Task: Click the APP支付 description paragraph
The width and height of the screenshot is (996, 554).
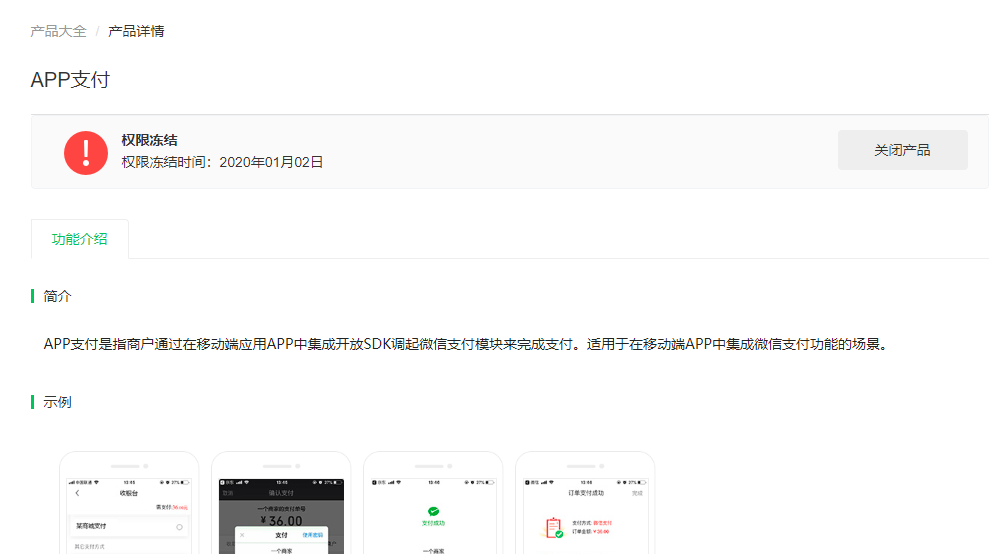Action: [x=466, y=344]
